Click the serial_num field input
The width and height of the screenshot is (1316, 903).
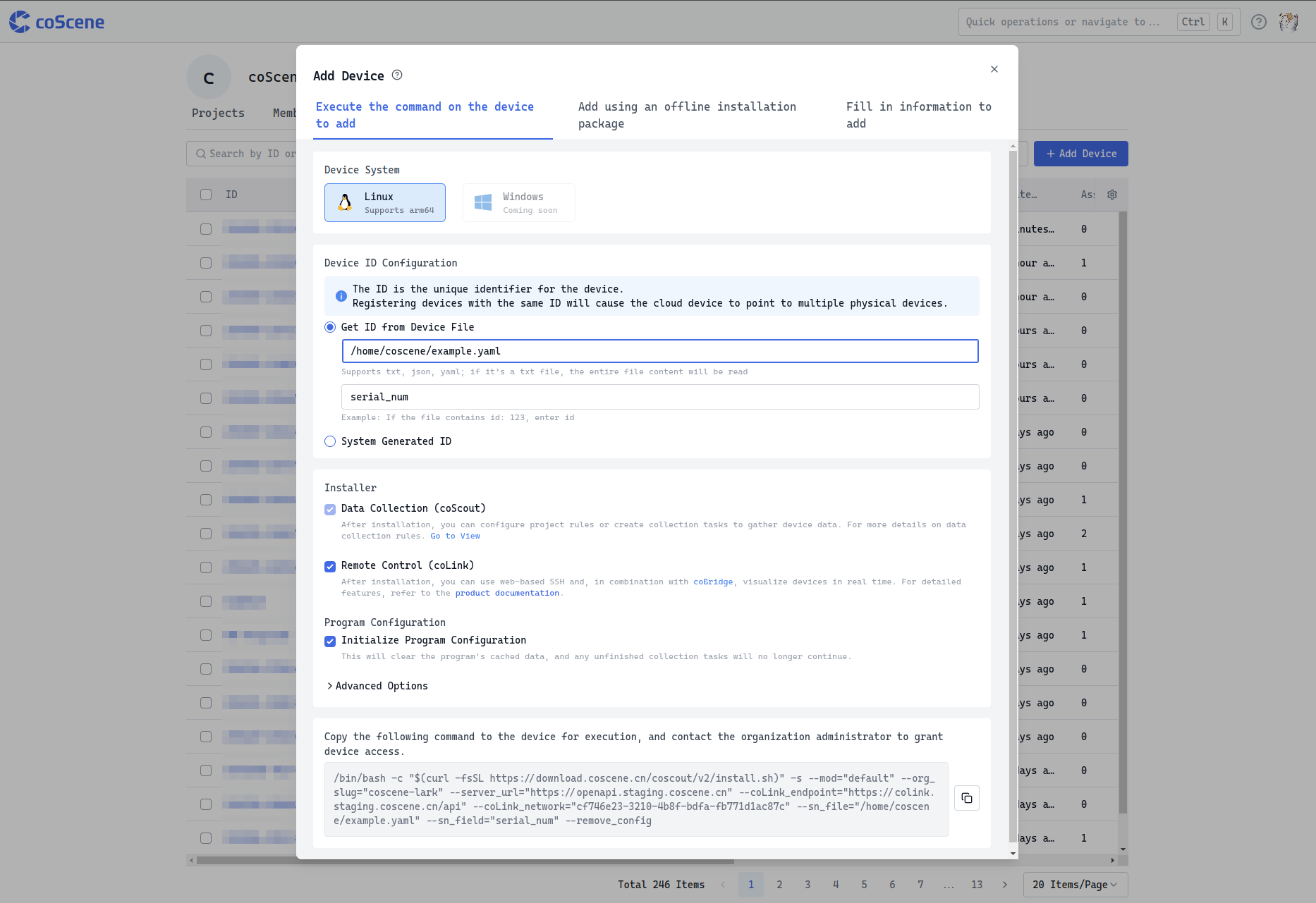660,397
